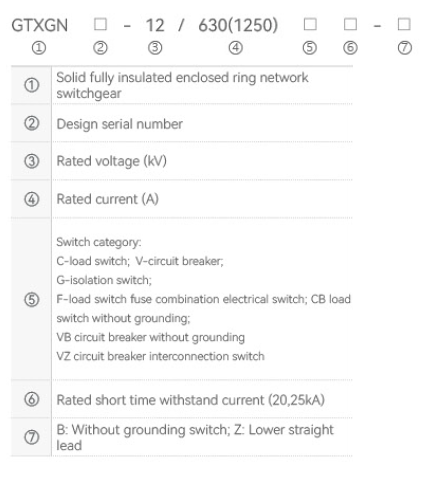Select the Rated current (A) row
Viewport: 437px width, 494px height.
tap(182, 199)
